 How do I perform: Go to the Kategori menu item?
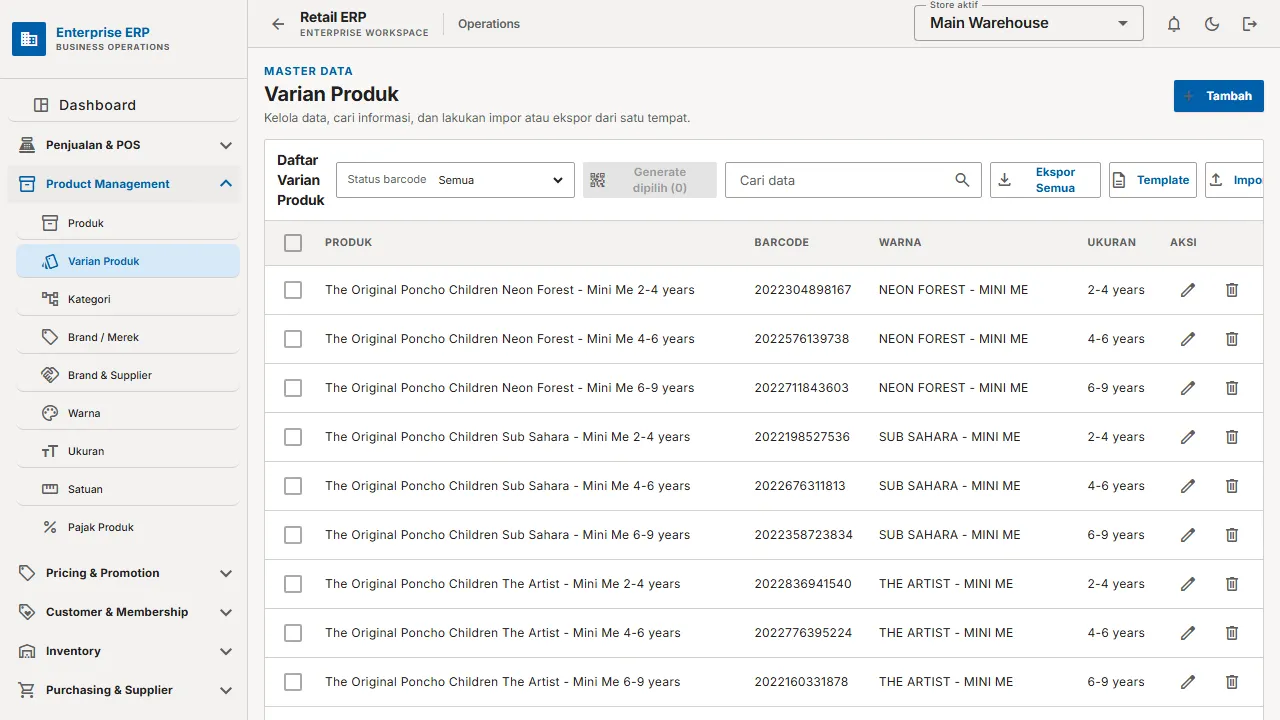tap(128, 299)
